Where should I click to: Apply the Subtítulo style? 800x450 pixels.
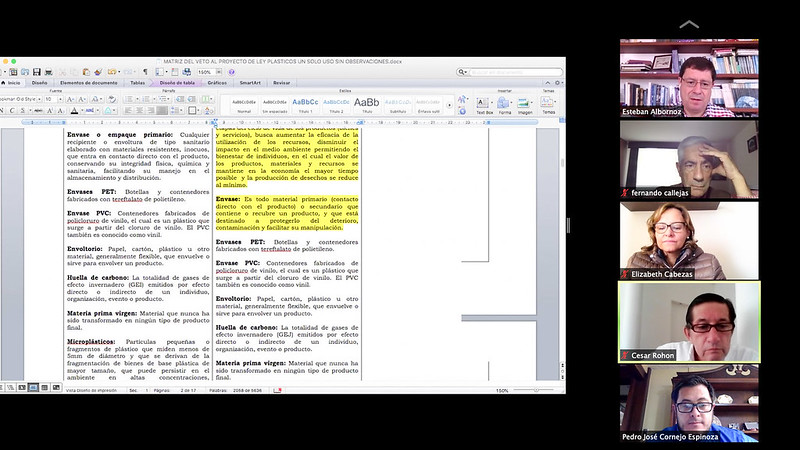tap(398, 106)
